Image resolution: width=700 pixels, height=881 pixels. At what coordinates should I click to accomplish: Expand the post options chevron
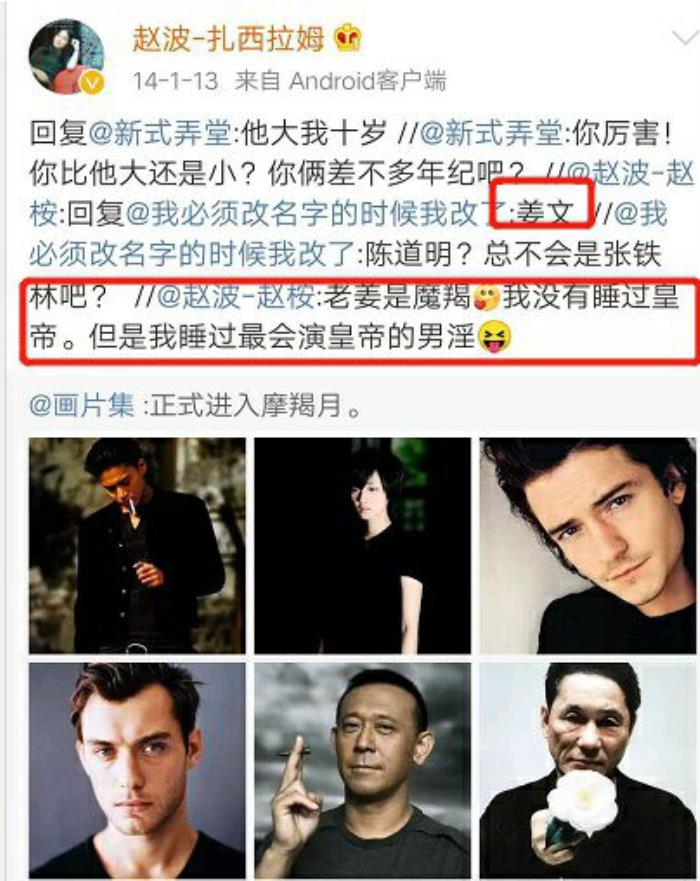[x=684, y=38]
